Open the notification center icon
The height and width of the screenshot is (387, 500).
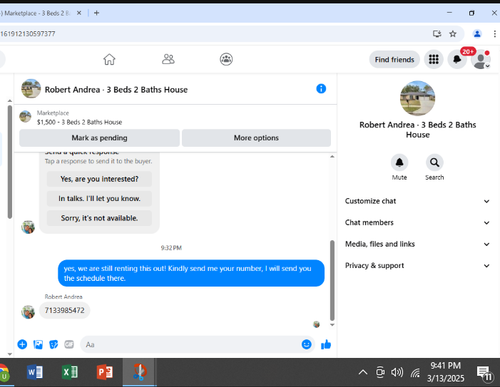(484, 373)
